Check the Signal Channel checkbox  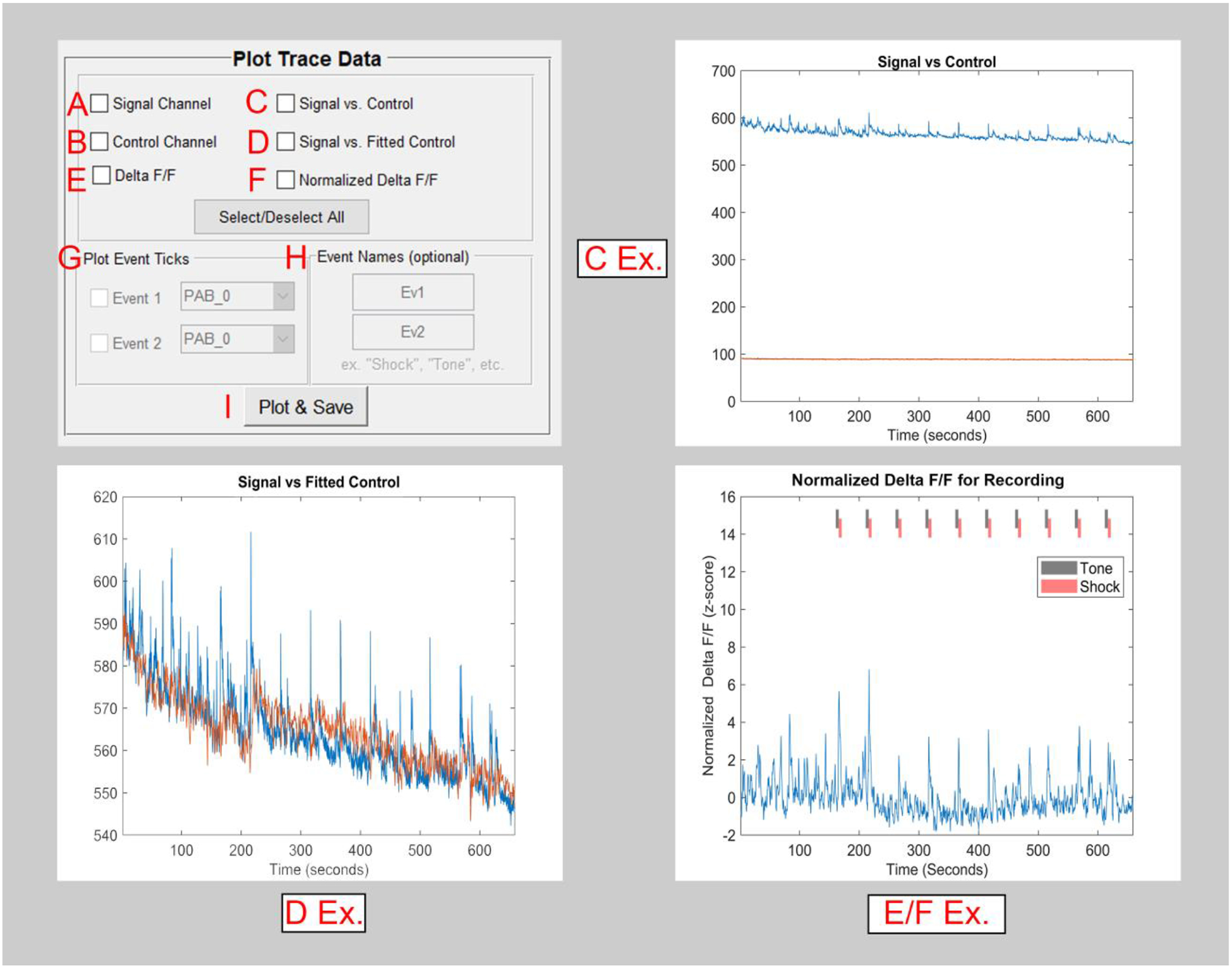[99, 103]
